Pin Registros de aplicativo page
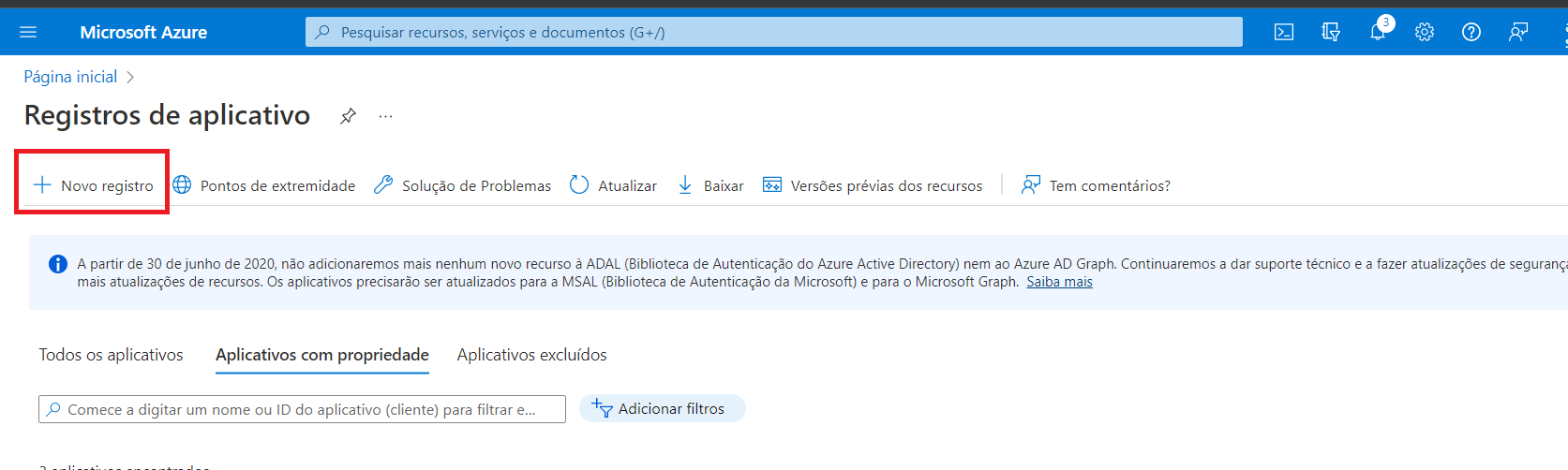This screenshot has height=470, width=1568. [348, 116]
